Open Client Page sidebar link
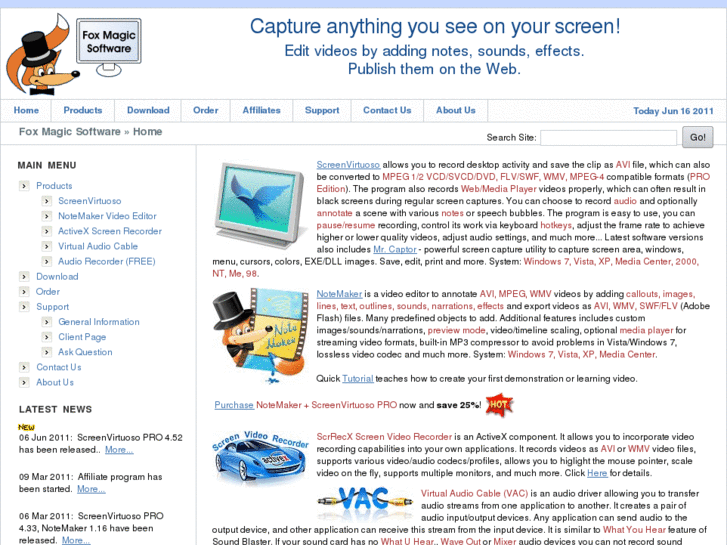The height and width of the screenshot is (545, 727). click(x=82, y=337)
